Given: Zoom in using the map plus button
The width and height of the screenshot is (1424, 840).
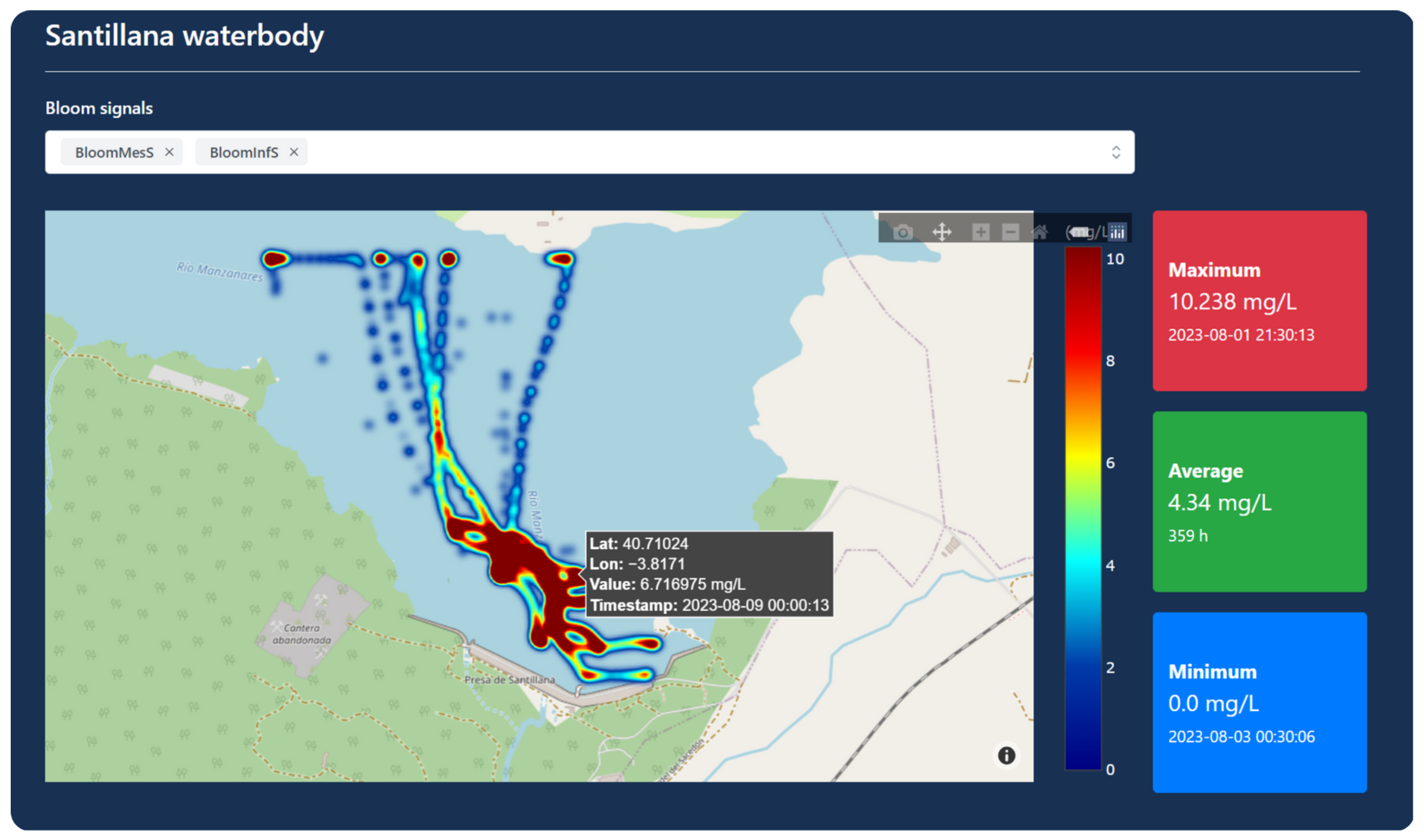Looking at the screenshot, I should tap(980, 232).
